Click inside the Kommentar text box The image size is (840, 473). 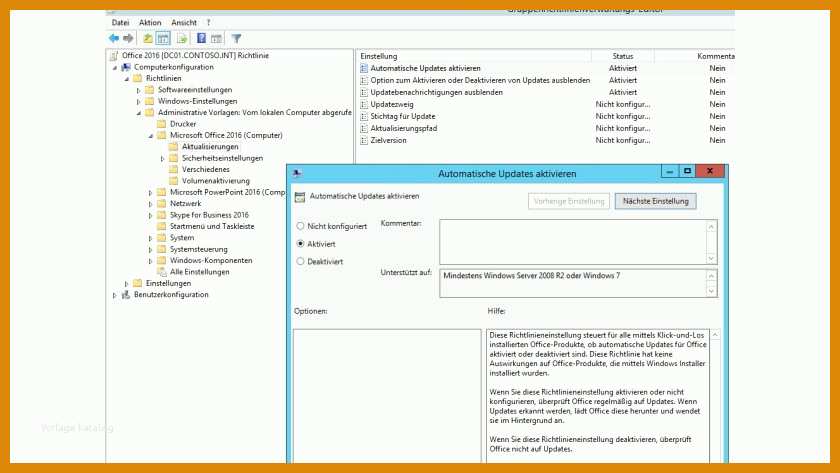[573, 242]
